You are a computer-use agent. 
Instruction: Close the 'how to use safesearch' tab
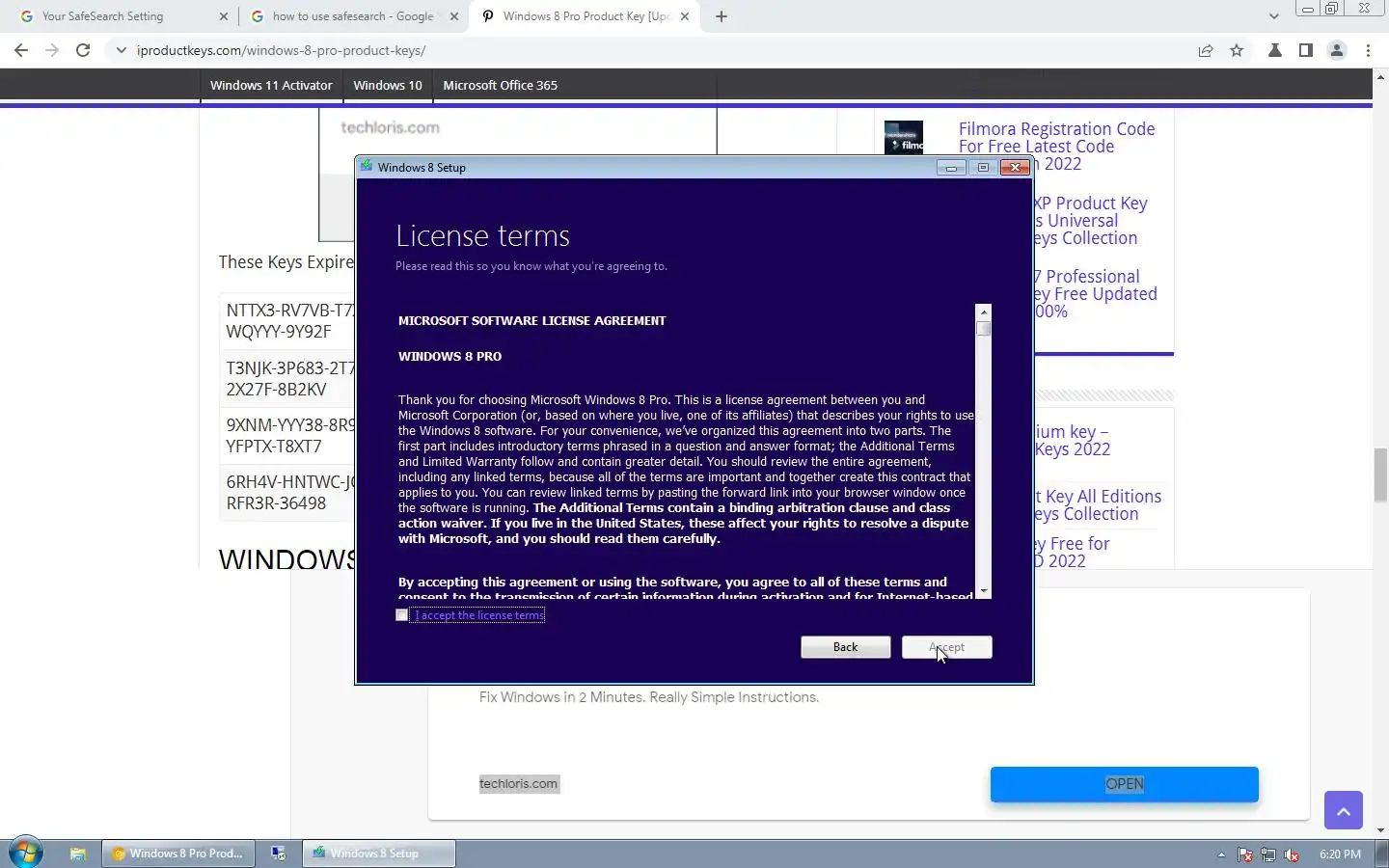(x=454, y=16)
